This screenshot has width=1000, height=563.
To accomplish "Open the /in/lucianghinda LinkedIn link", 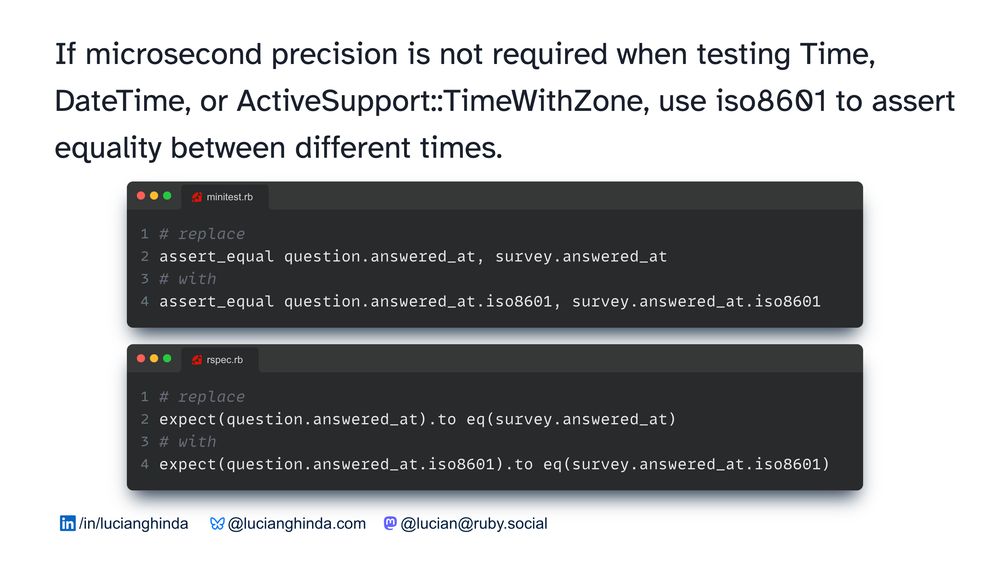I will point(133,523).
